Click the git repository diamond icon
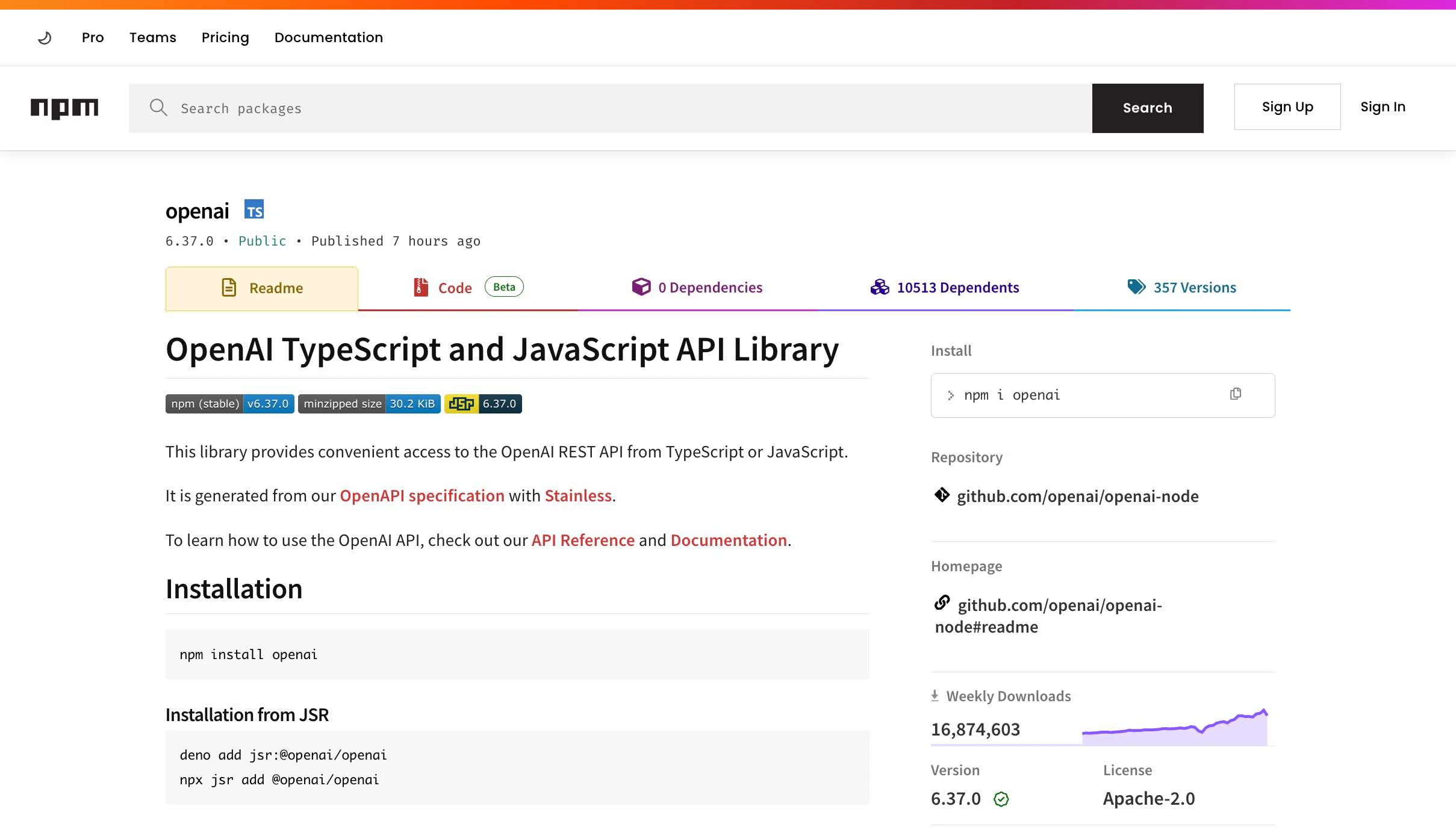The height and width of the screenshot is (827, 1456). (942, 495)
